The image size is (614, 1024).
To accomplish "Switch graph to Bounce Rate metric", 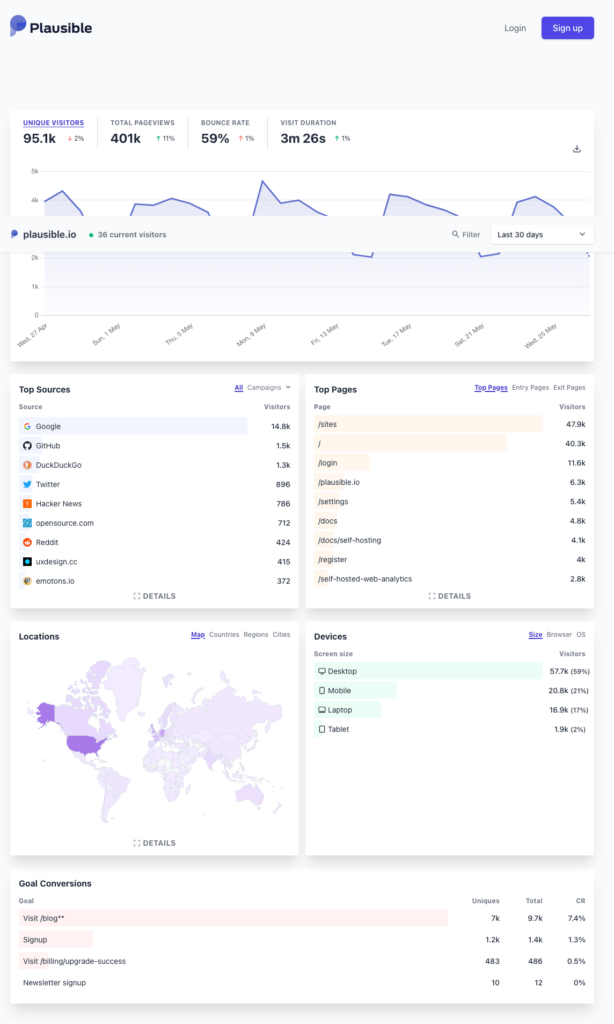I will [225, 123].
